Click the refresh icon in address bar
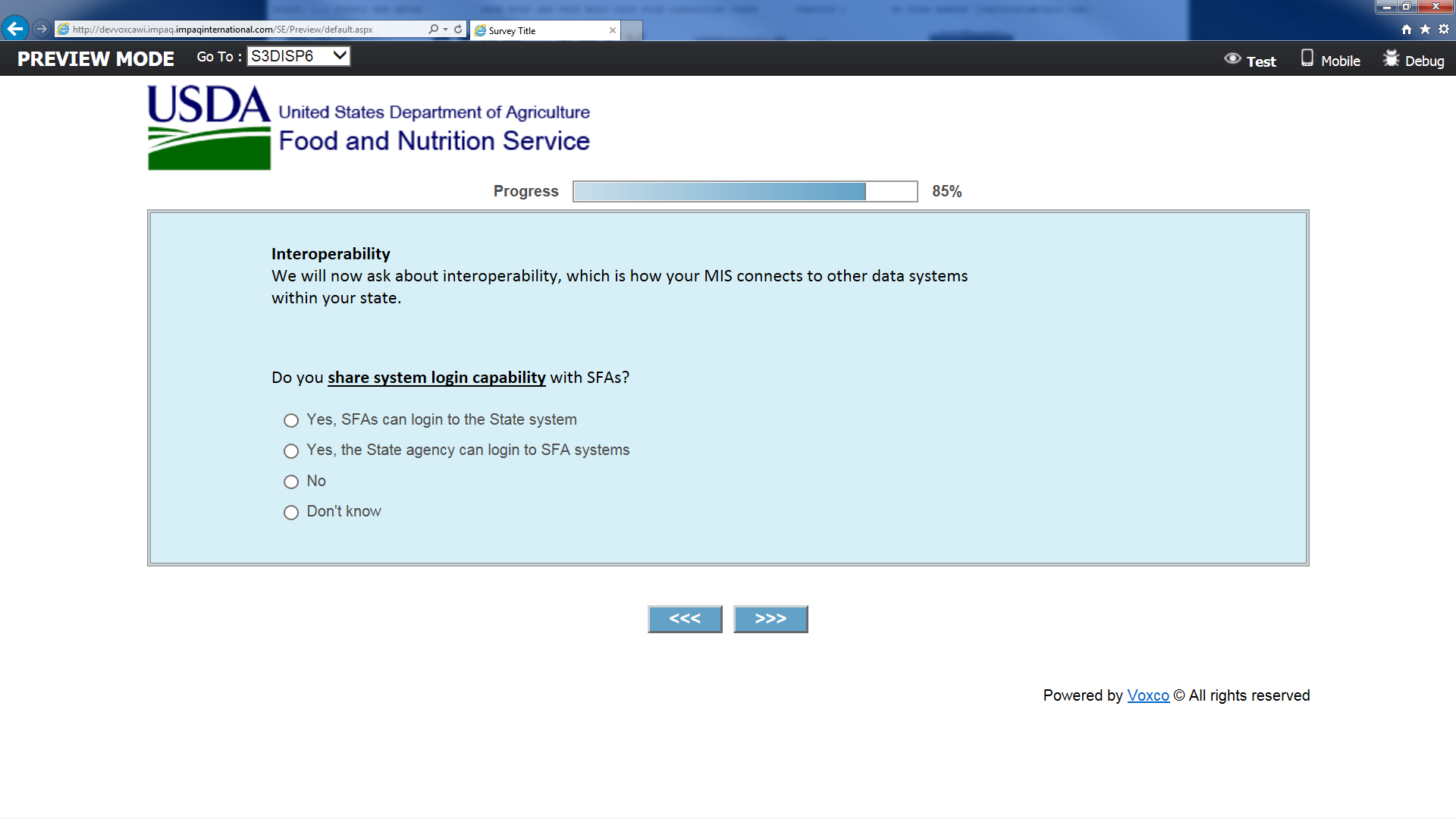1456x819 pixels. [458, 29]
